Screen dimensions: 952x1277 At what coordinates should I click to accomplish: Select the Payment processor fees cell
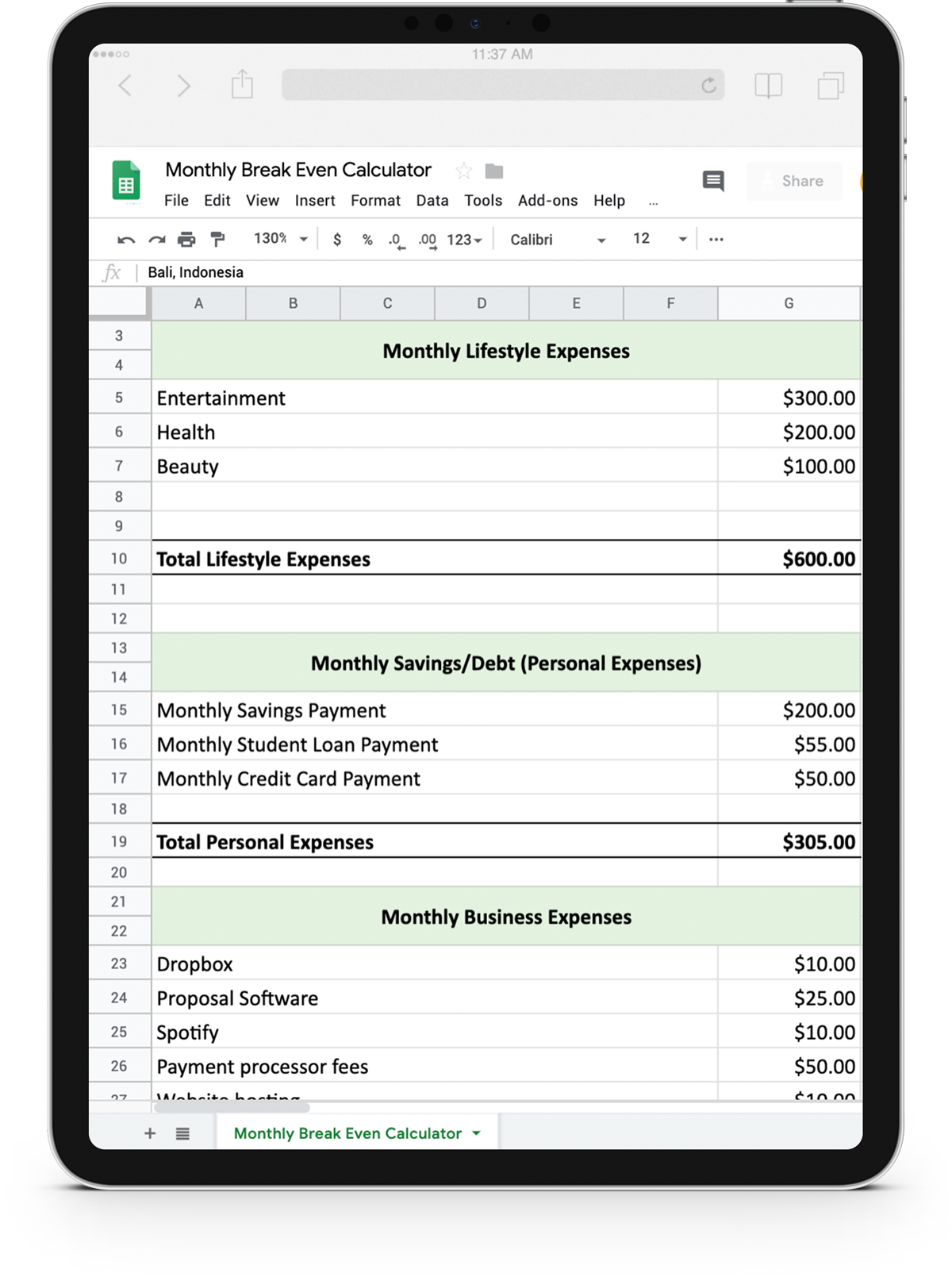pyautogui.click(x=435, y=1066)
